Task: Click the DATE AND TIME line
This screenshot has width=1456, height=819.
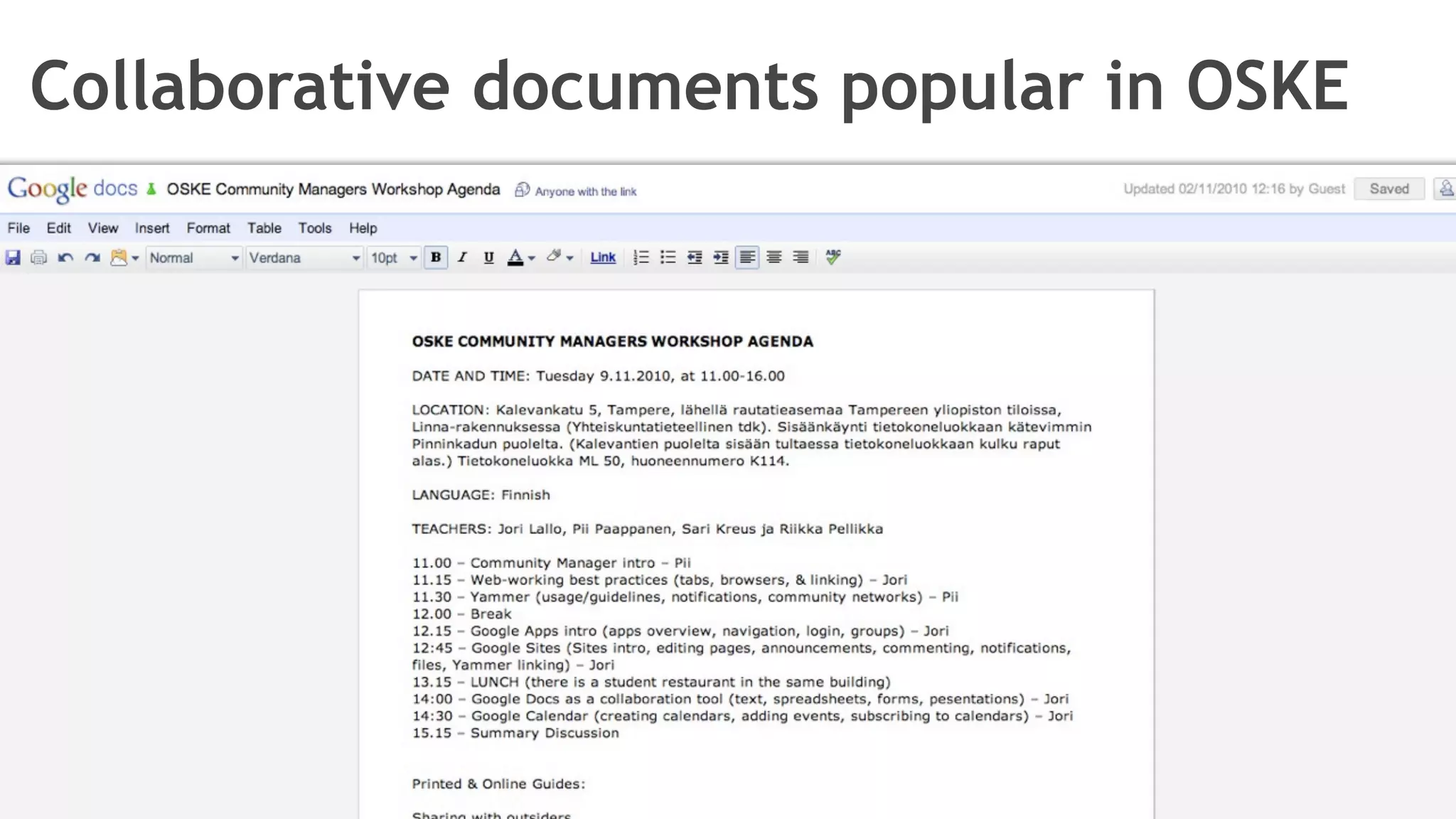Action: point(598,376)
